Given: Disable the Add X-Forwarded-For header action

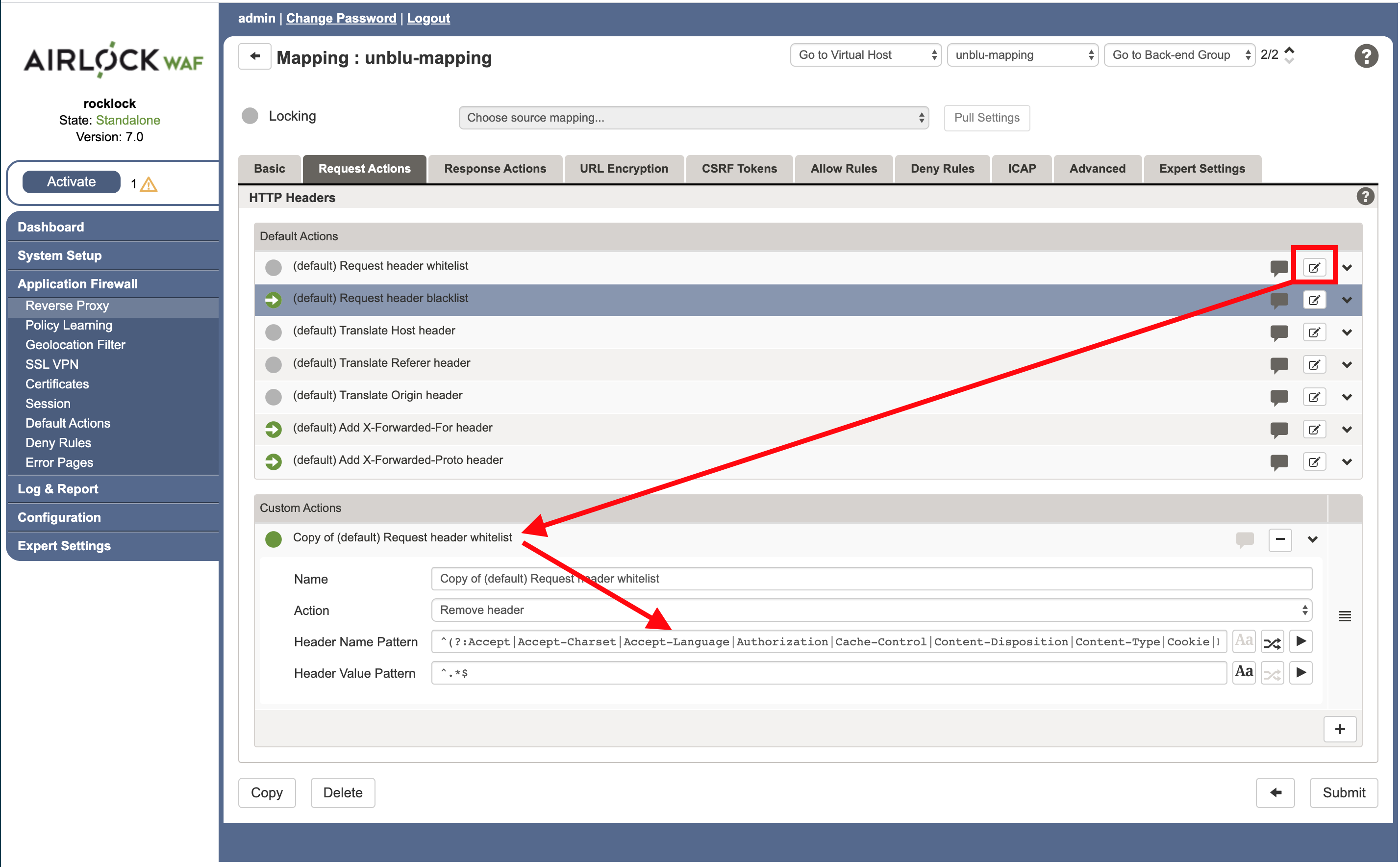Looking at the screenshot, I should tap(274, 429).
